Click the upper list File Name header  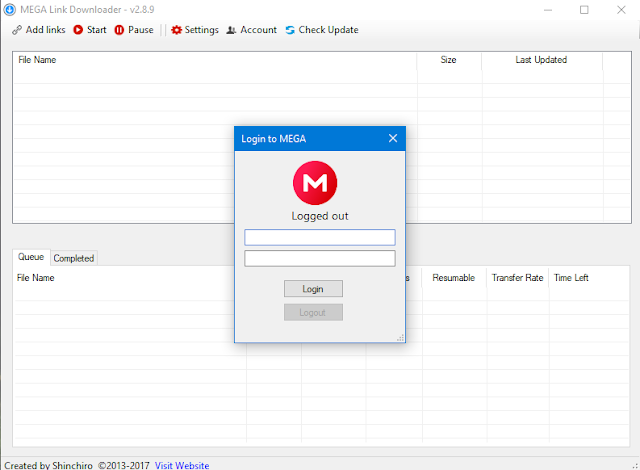pyautogui.click(x=37, y=60)
